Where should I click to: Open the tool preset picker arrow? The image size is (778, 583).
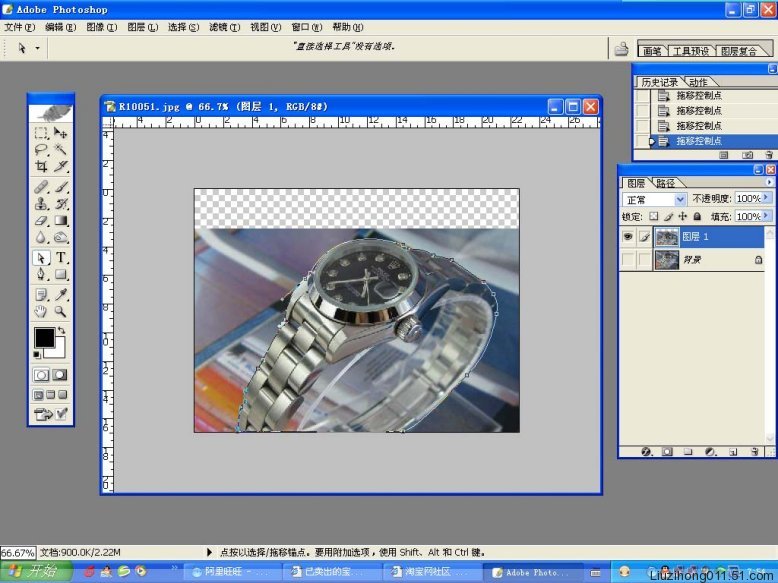tap(37, 48)
